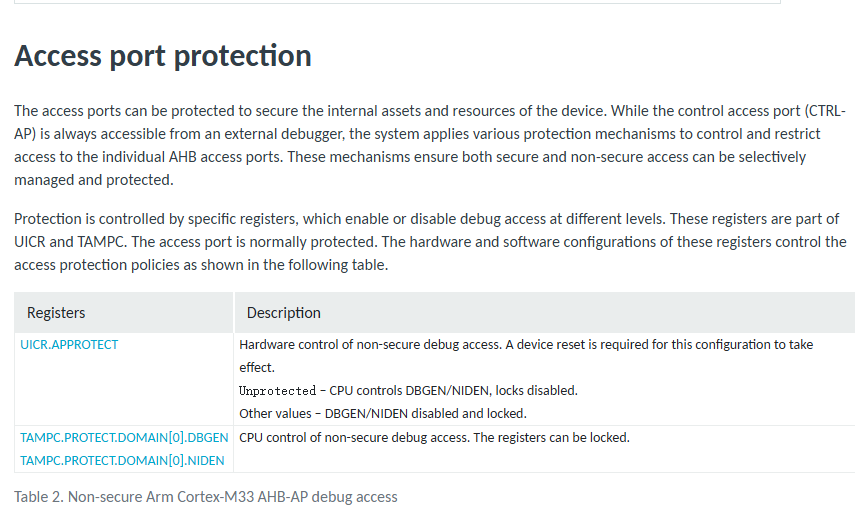Click the Registers column header
The width and height of the screenshot is (855, 522).
[56, 313]
